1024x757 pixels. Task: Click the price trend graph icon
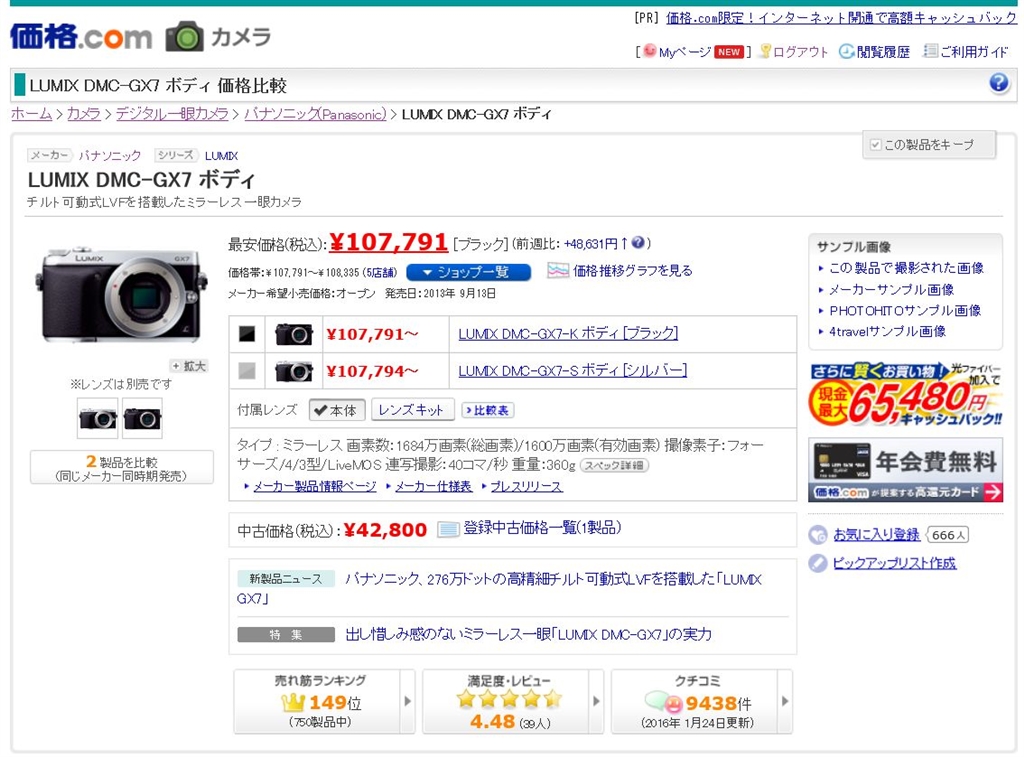[x=558, y=270]
